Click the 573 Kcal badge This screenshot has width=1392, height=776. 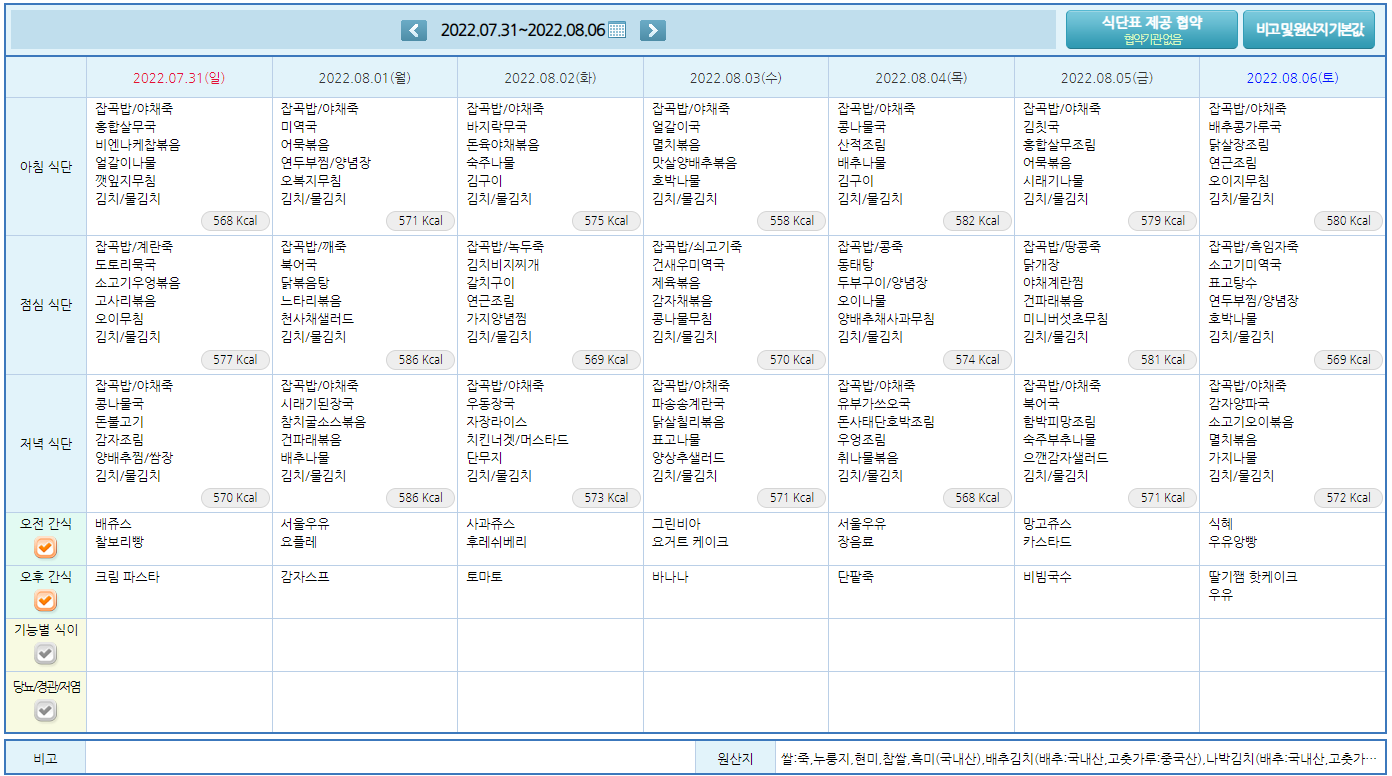click(606, 497)
